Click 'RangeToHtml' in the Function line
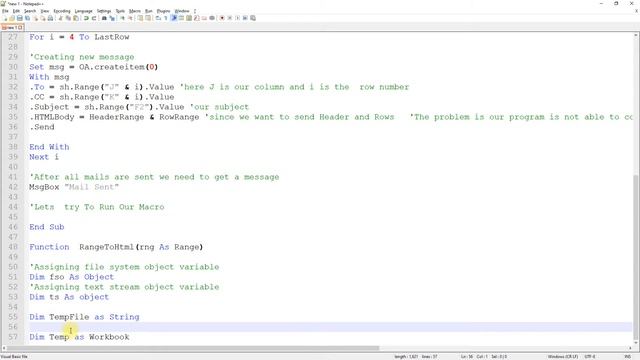The image size is (640, 360). click(x=106, y=247)
